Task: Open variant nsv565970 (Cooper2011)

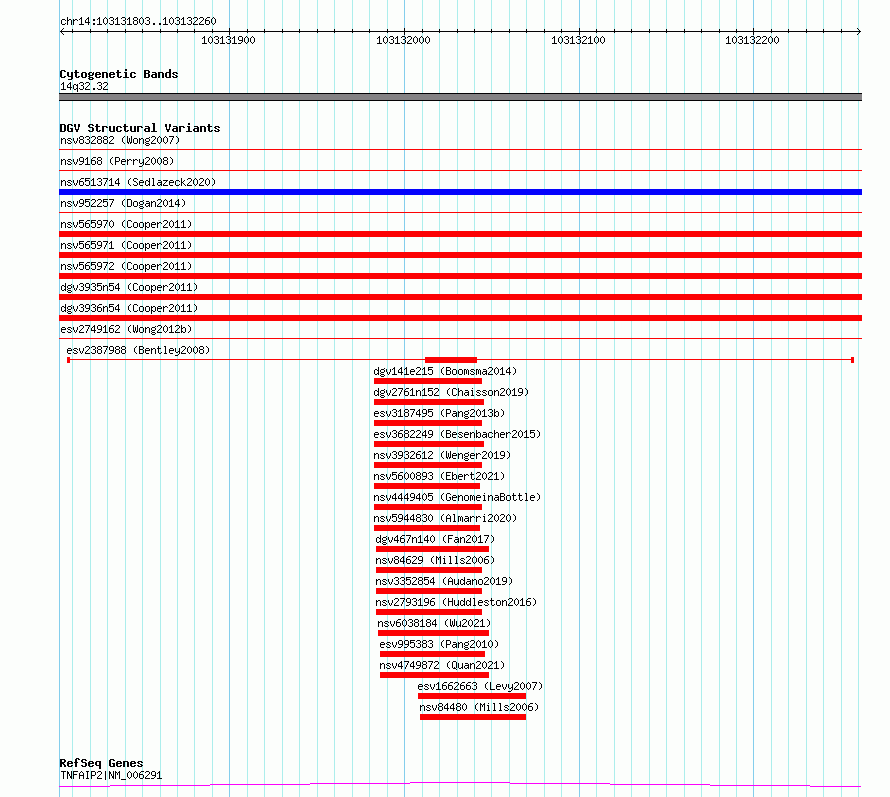Action: coord(126,224)
